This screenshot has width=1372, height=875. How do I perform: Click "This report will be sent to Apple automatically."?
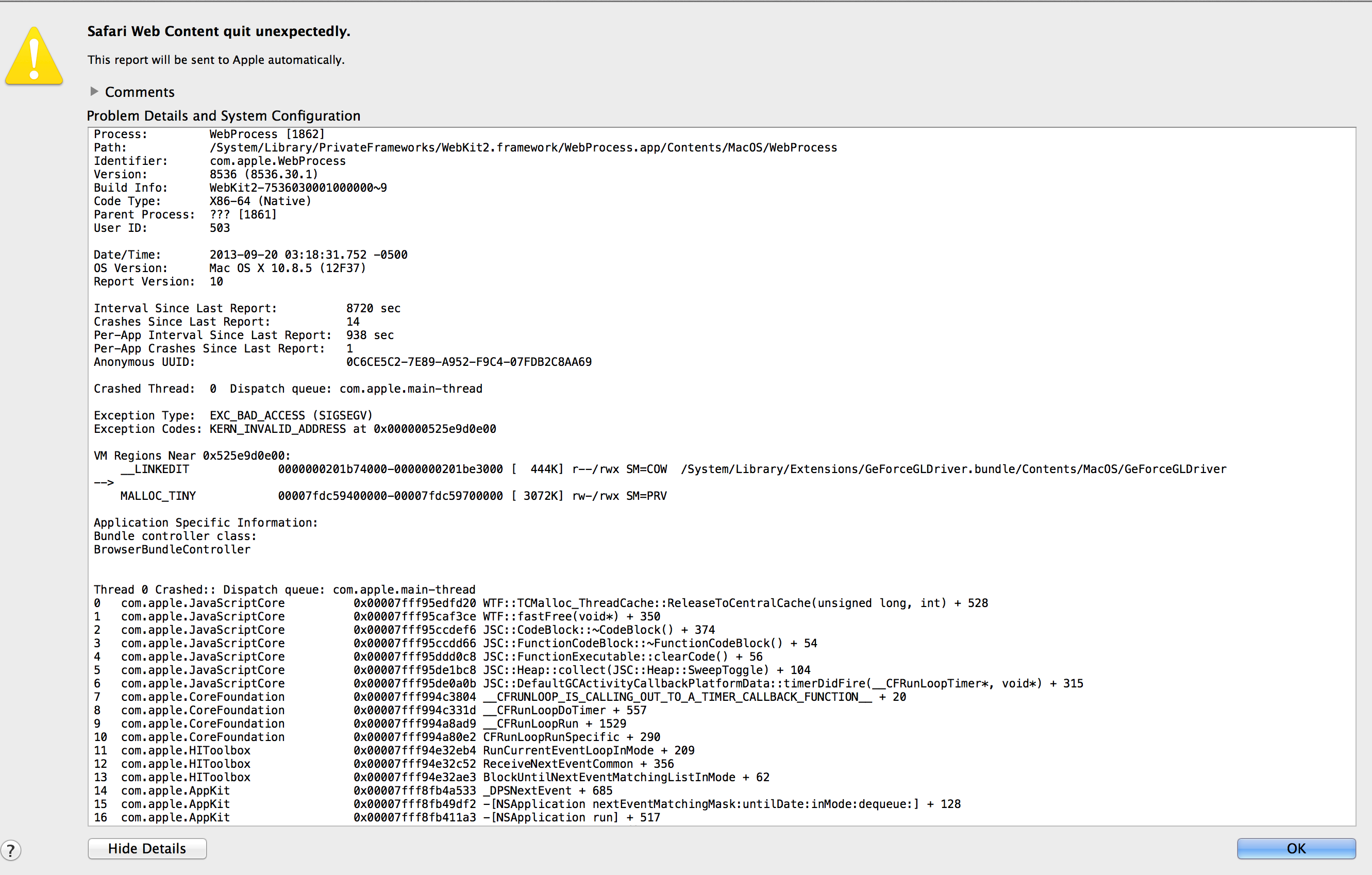216,60
